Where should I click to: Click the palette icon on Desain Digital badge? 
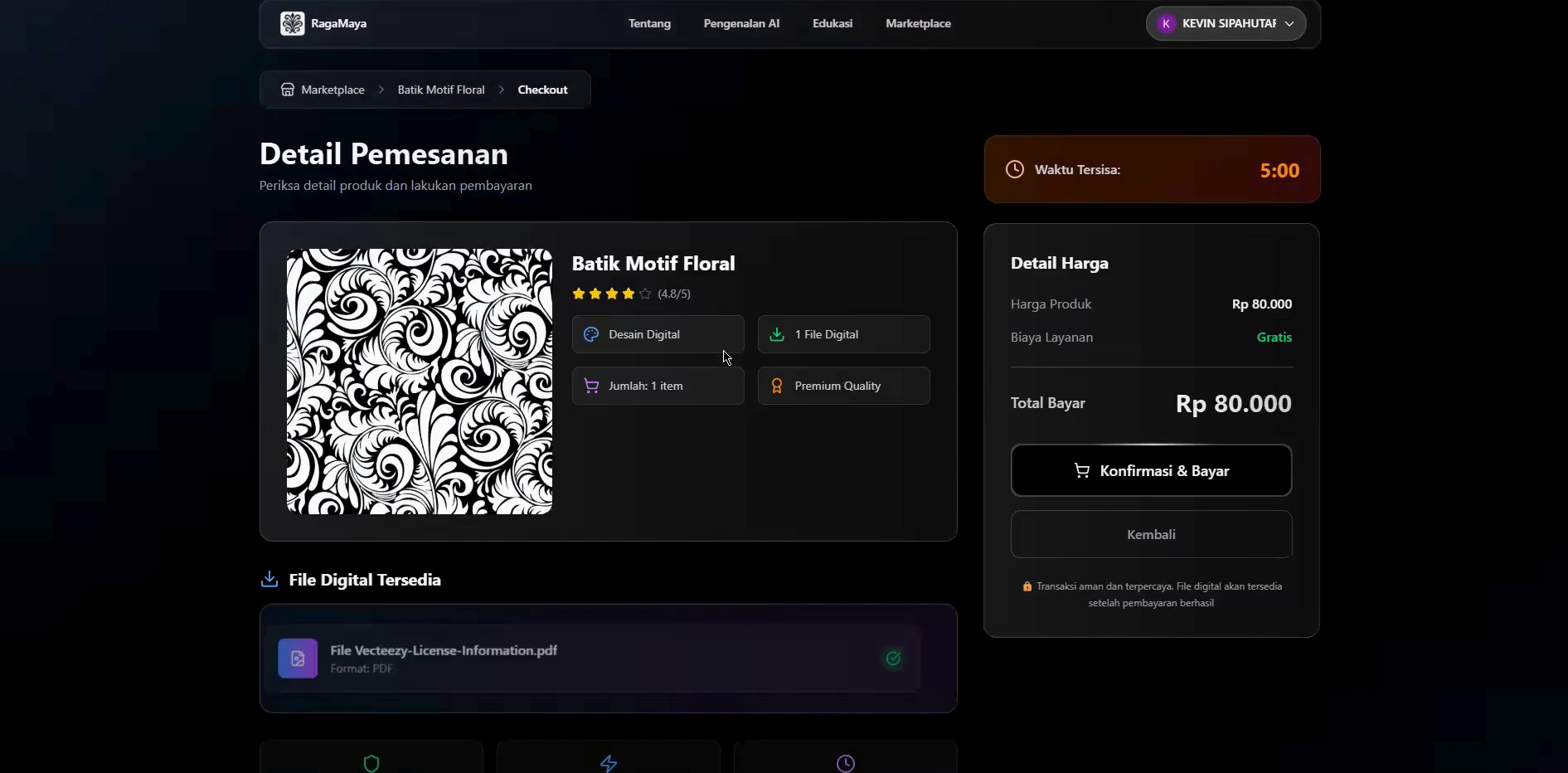click(x=590, y=333)
